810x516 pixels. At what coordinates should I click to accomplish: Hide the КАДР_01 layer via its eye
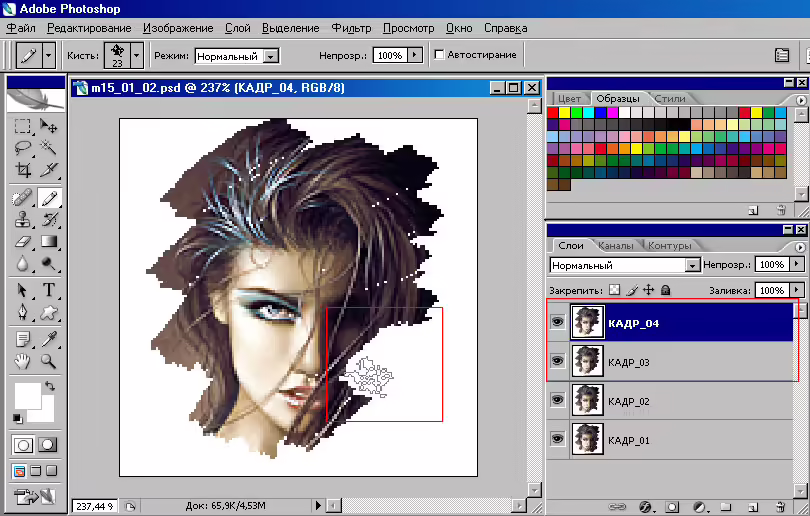[557, 439]
